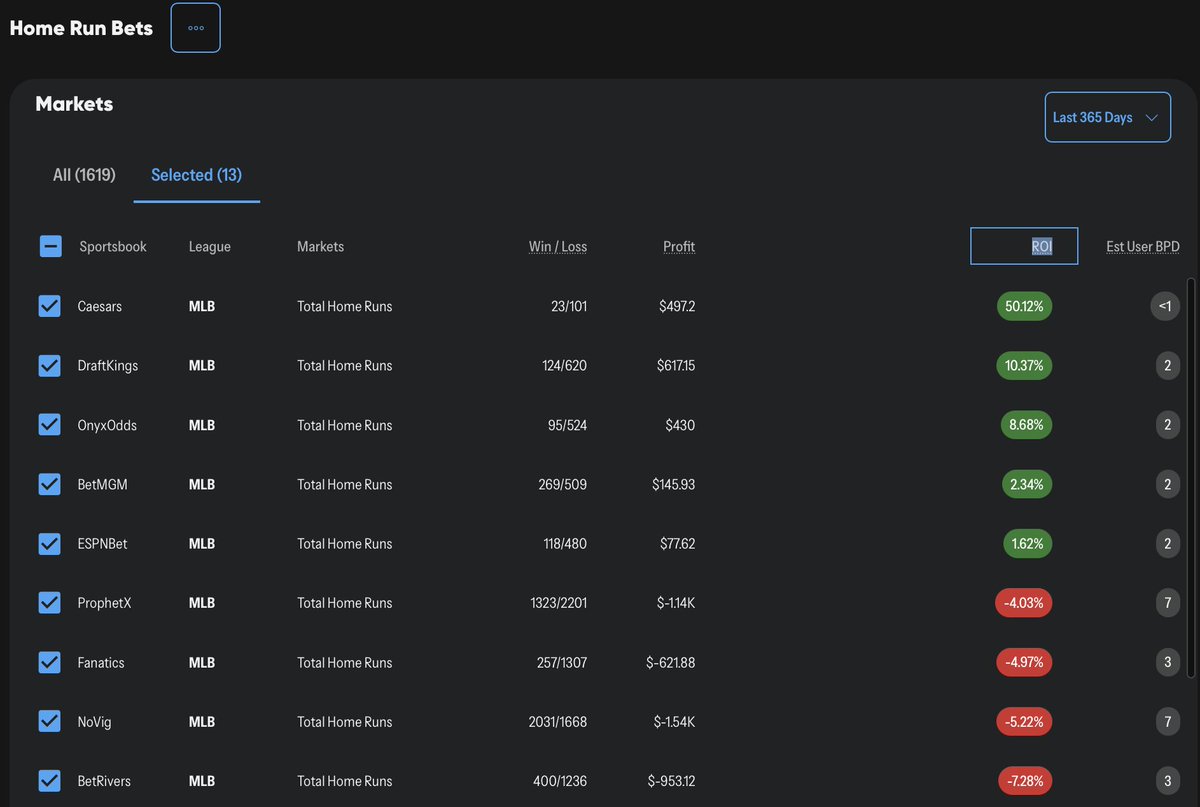This screenshot has width=1200, height=807.
Task: Open the Last 365 Days dropdown
Action: click(1108, 117)
